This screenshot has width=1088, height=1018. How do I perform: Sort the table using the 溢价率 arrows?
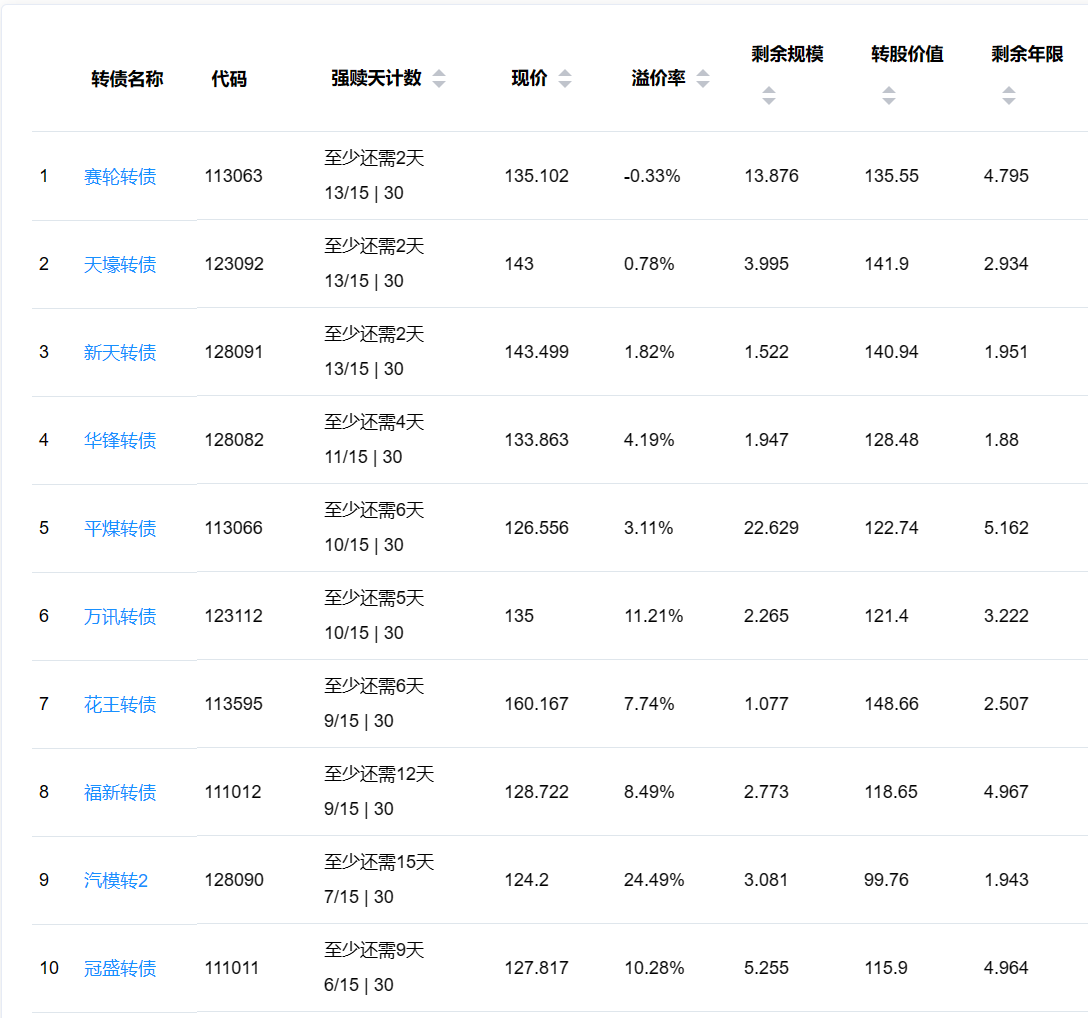[703, 79]
